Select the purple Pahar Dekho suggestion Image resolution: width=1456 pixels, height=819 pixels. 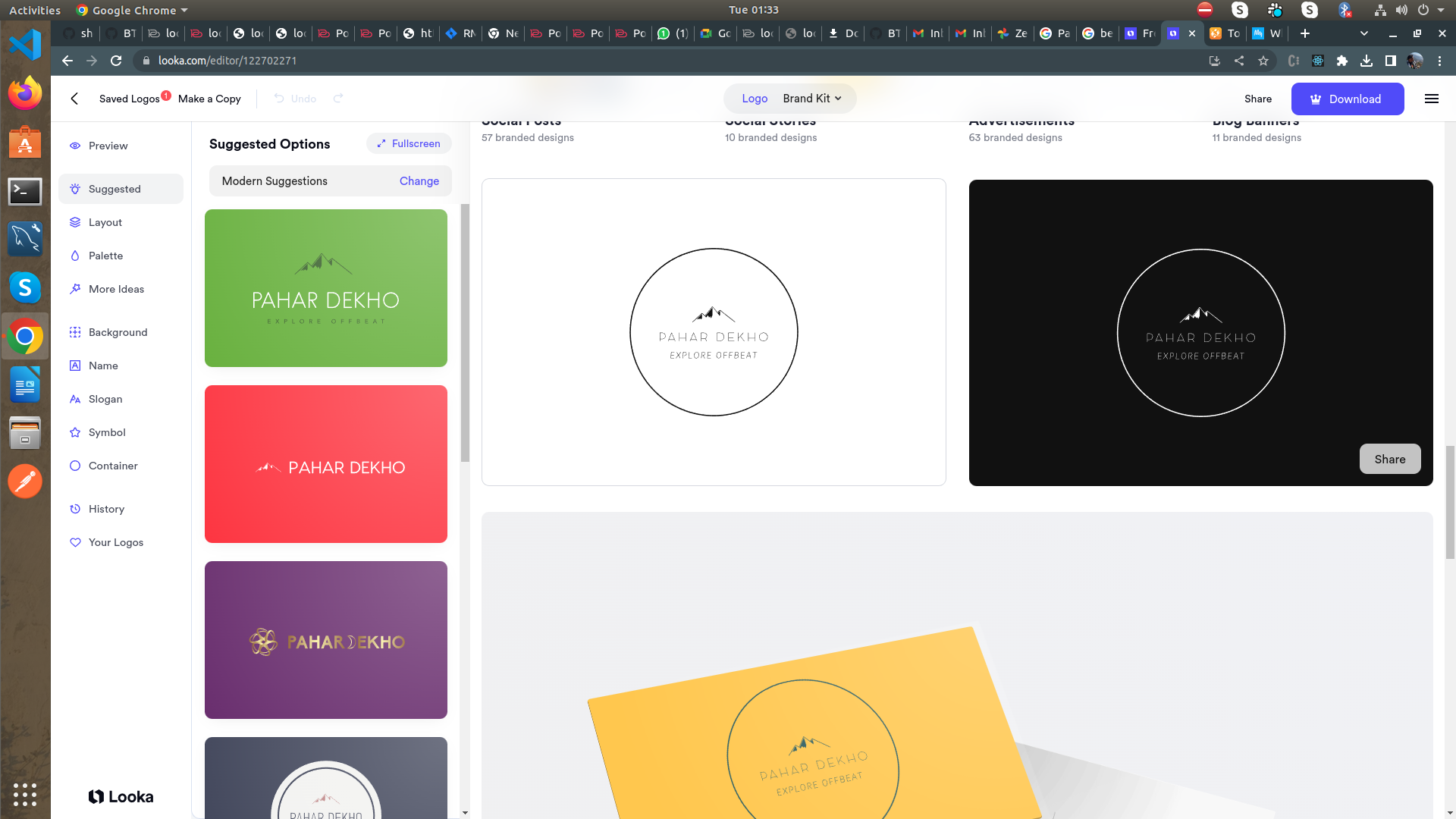coord(326,640)
